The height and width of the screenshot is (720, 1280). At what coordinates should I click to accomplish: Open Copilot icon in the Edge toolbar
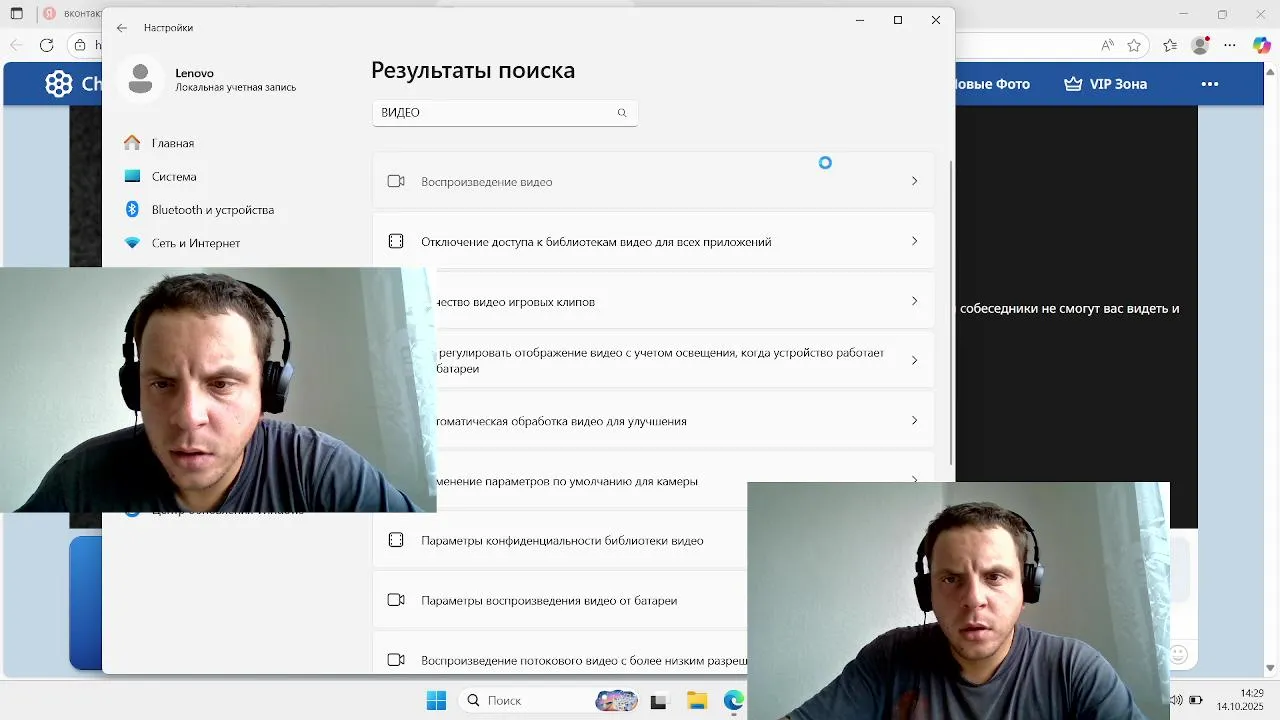click(x=1262, y=45)
